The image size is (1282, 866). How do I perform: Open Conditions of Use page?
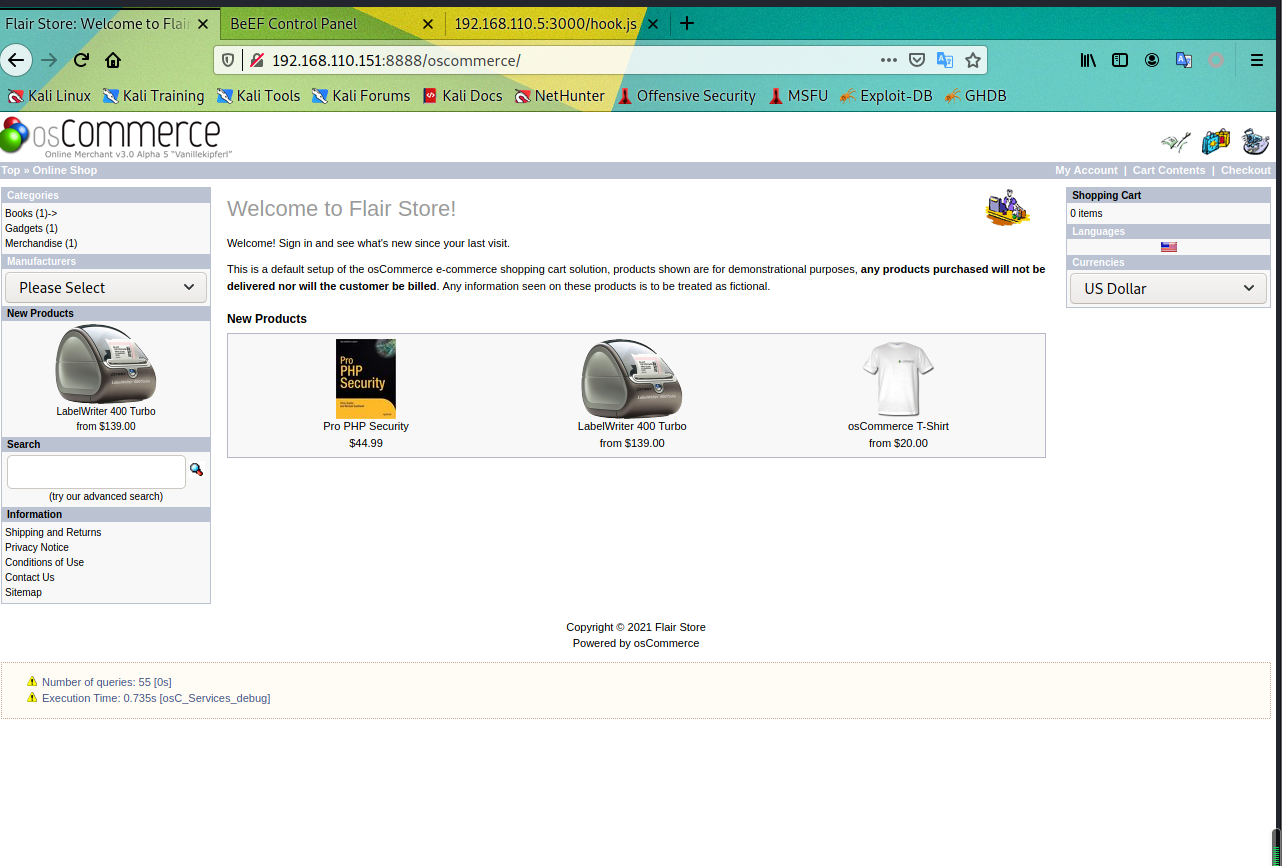(x=44, y=562)
